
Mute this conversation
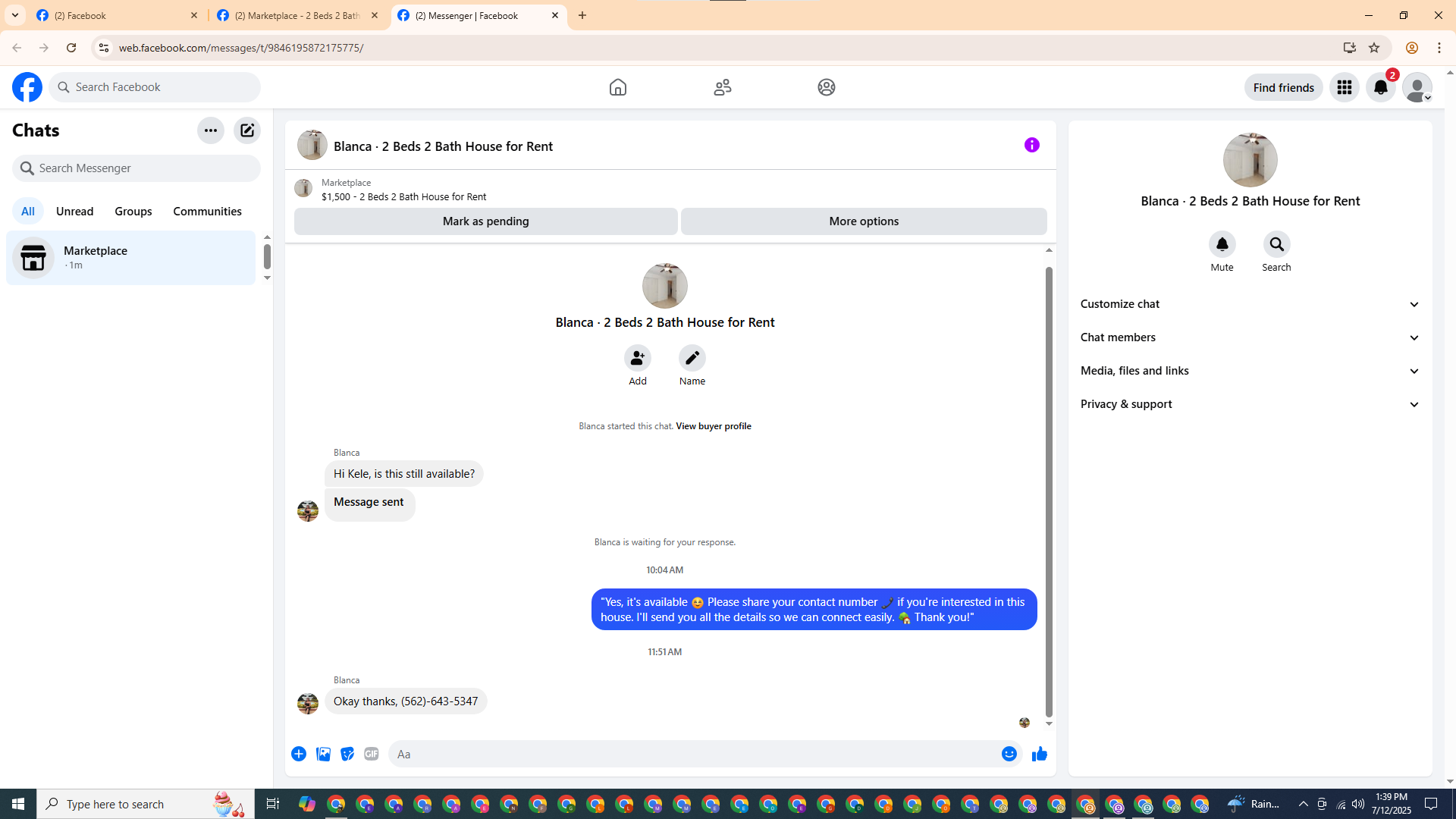1222,245
